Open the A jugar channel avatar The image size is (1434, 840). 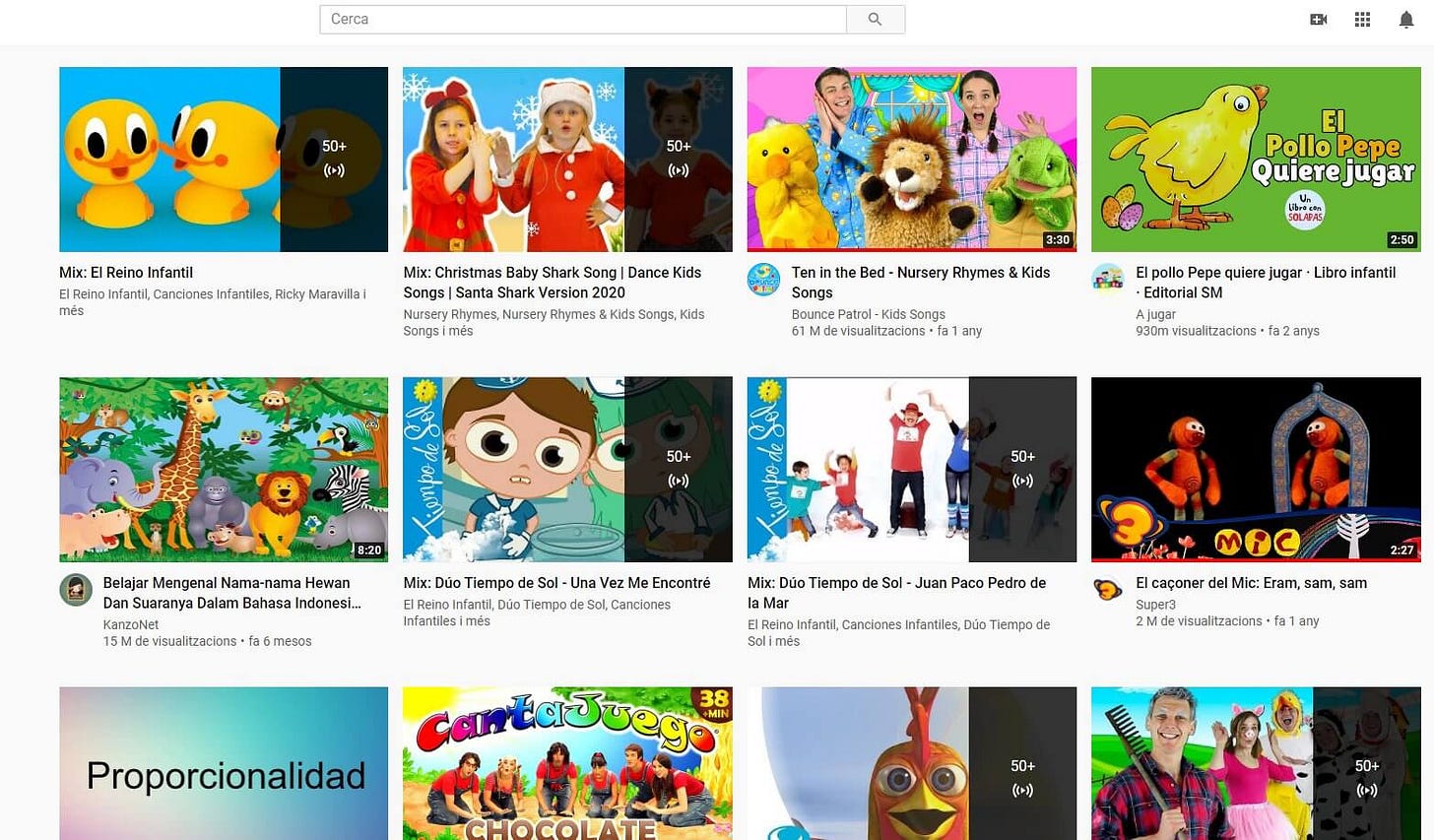[x=1108, y=280]
